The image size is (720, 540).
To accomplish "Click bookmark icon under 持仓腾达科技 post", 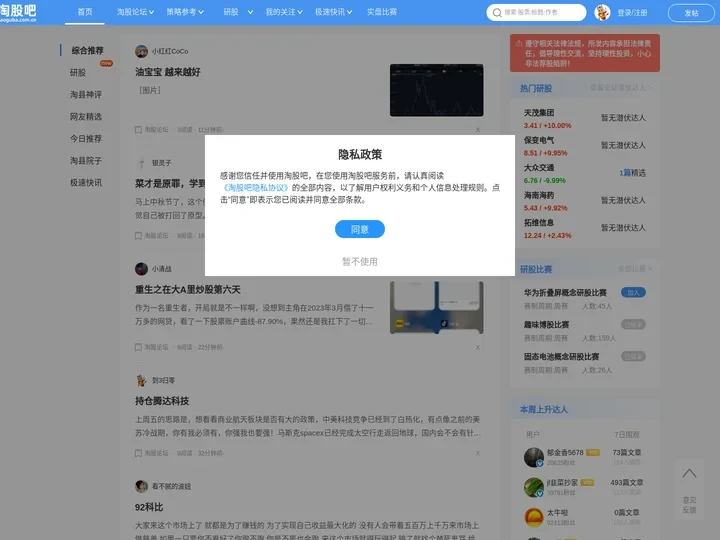I will tap(138, 453).
